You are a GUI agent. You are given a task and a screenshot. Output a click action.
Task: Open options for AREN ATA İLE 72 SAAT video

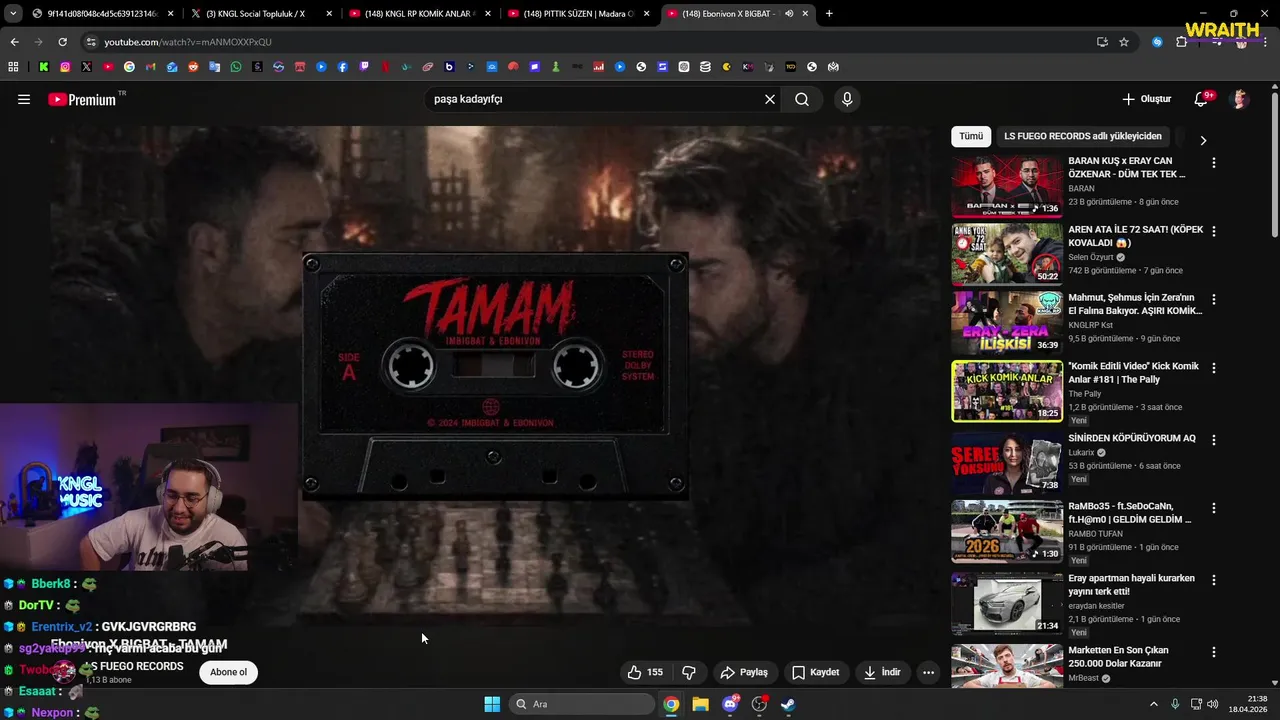[1214, 231]
